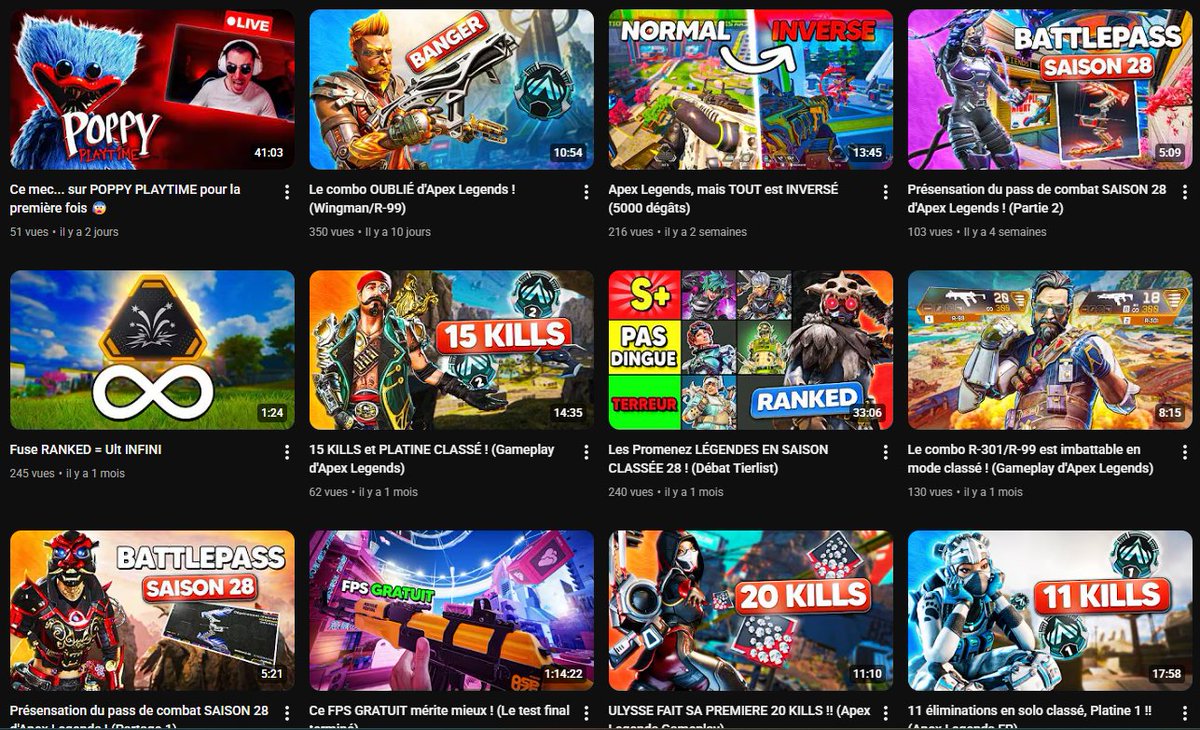This screenshot has height=730, width=1200.
Task: Open more actions for TOUT est INVERSÉ video
Action: pos(885,191)
